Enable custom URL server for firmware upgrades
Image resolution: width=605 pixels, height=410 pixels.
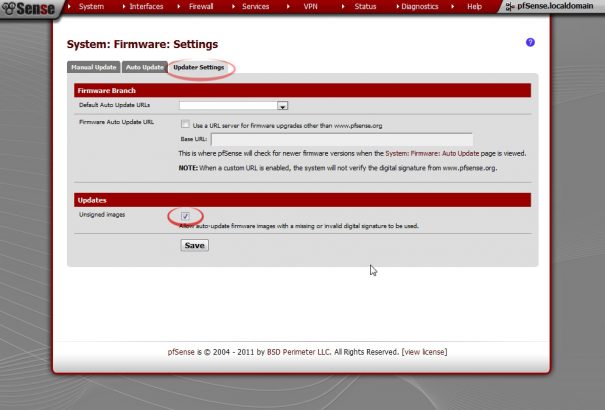pyautogui.click(x=185, y=124)
